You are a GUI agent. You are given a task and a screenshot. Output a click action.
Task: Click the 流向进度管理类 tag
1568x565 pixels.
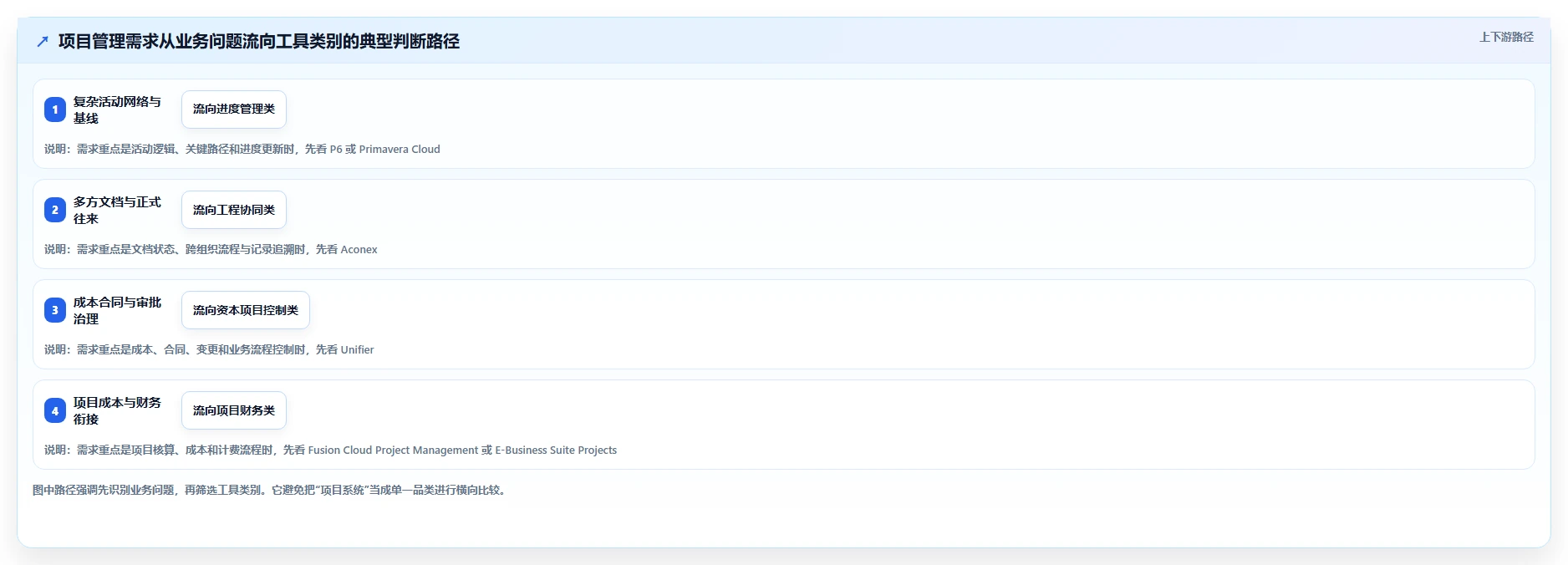pyautogui.click(x=234, y=109)
